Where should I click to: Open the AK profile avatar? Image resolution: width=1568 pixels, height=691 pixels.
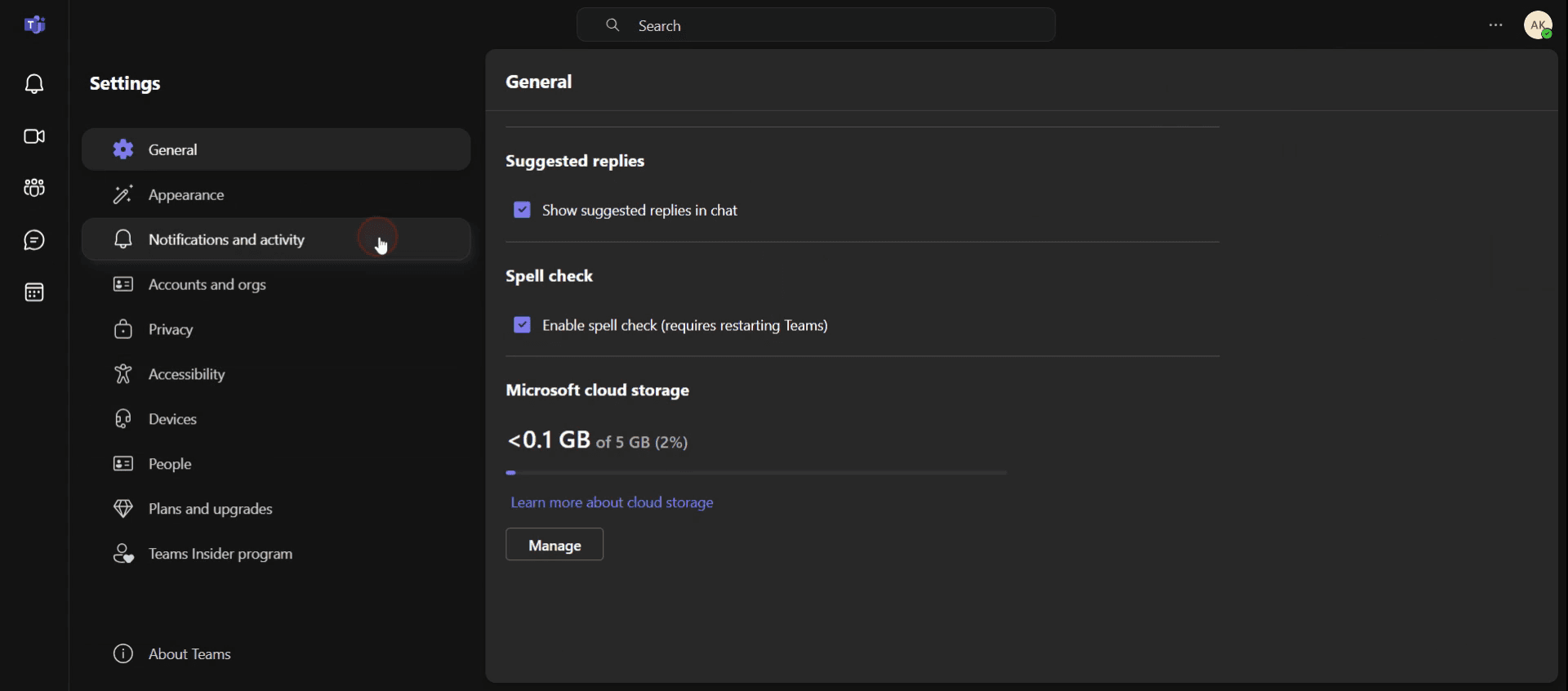tap(1539, 25)
